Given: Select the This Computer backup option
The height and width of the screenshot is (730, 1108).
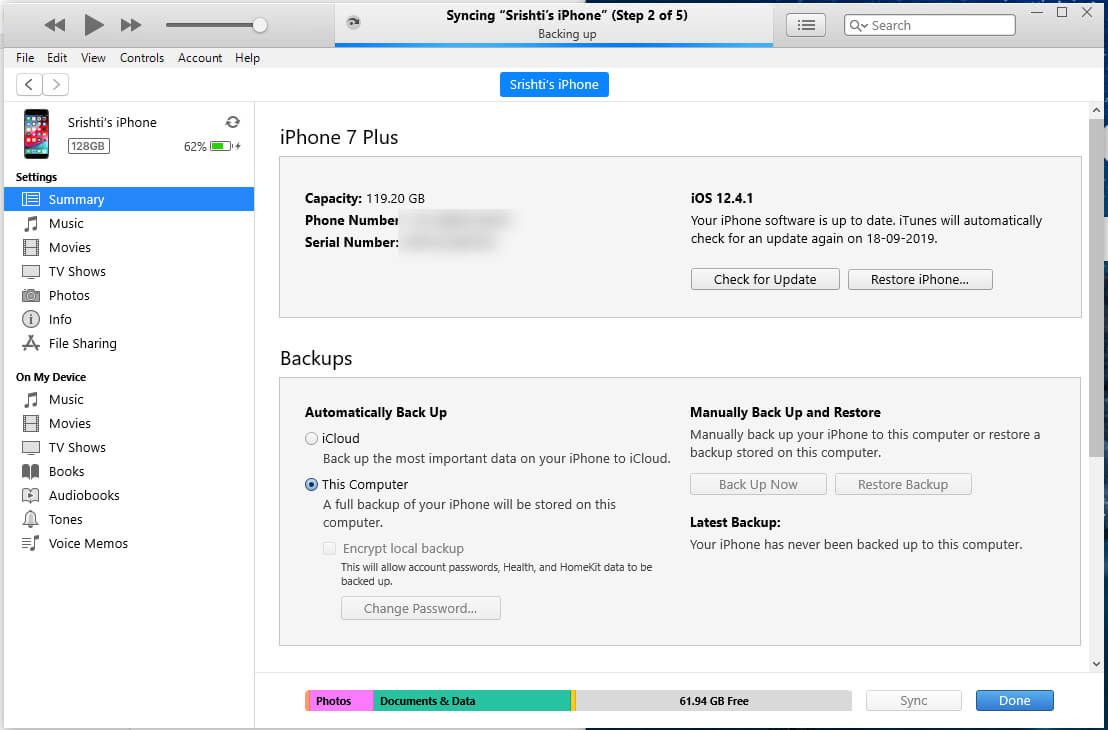Looking at the screenshot, I should (311, 484).
